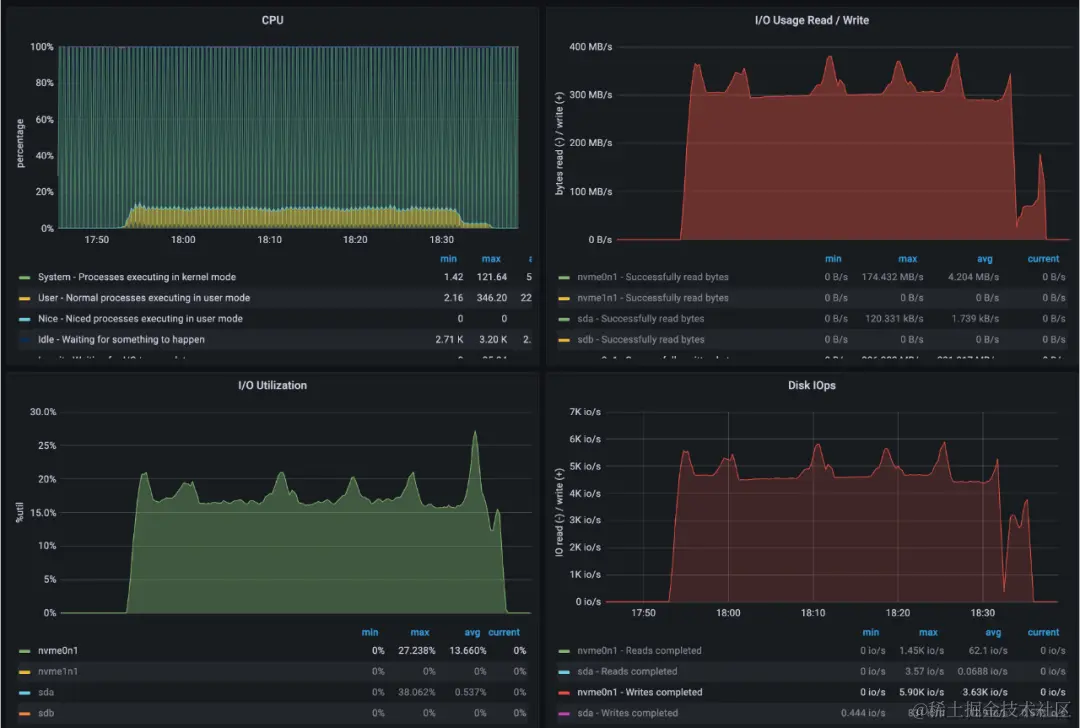Screen dimensions: 1080x728
Task: Select nvme0n1 series in I/O Utilization legend
Action: 58,651
